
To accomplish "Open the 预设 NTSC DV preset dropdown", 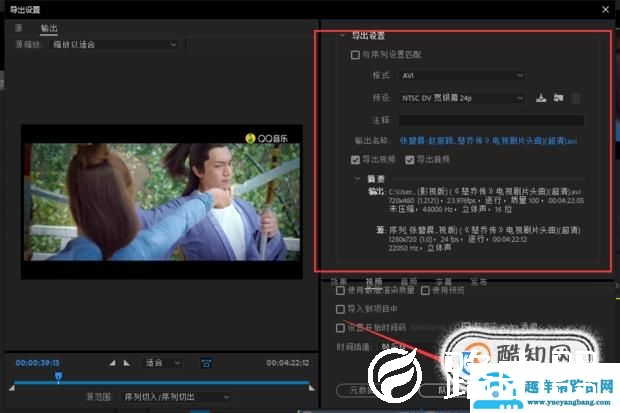I will (x=462, y=98).
